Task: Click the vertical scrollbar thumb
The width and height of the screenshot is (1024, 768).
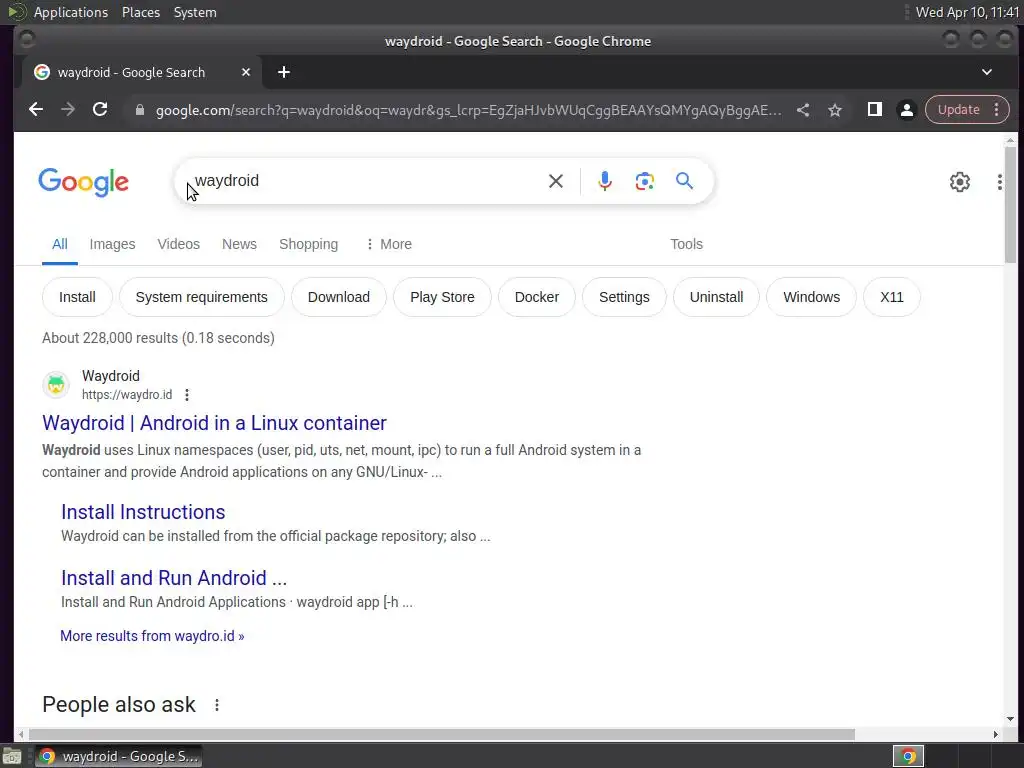Action: (x=1010, y=204)
